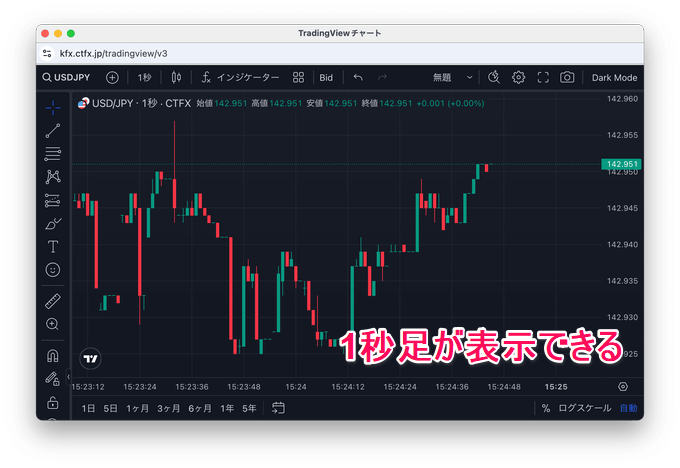Select the 5年 time range

coord(249,408)
